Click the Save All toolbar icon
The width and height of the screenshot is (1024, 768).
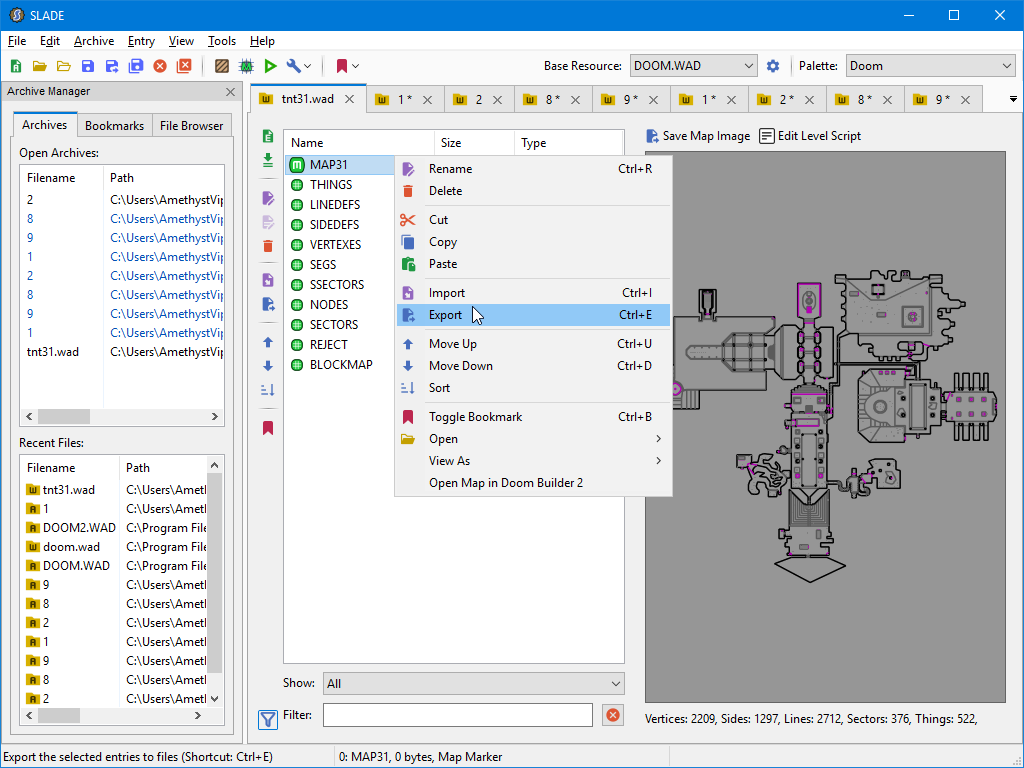tap(136, 66)
